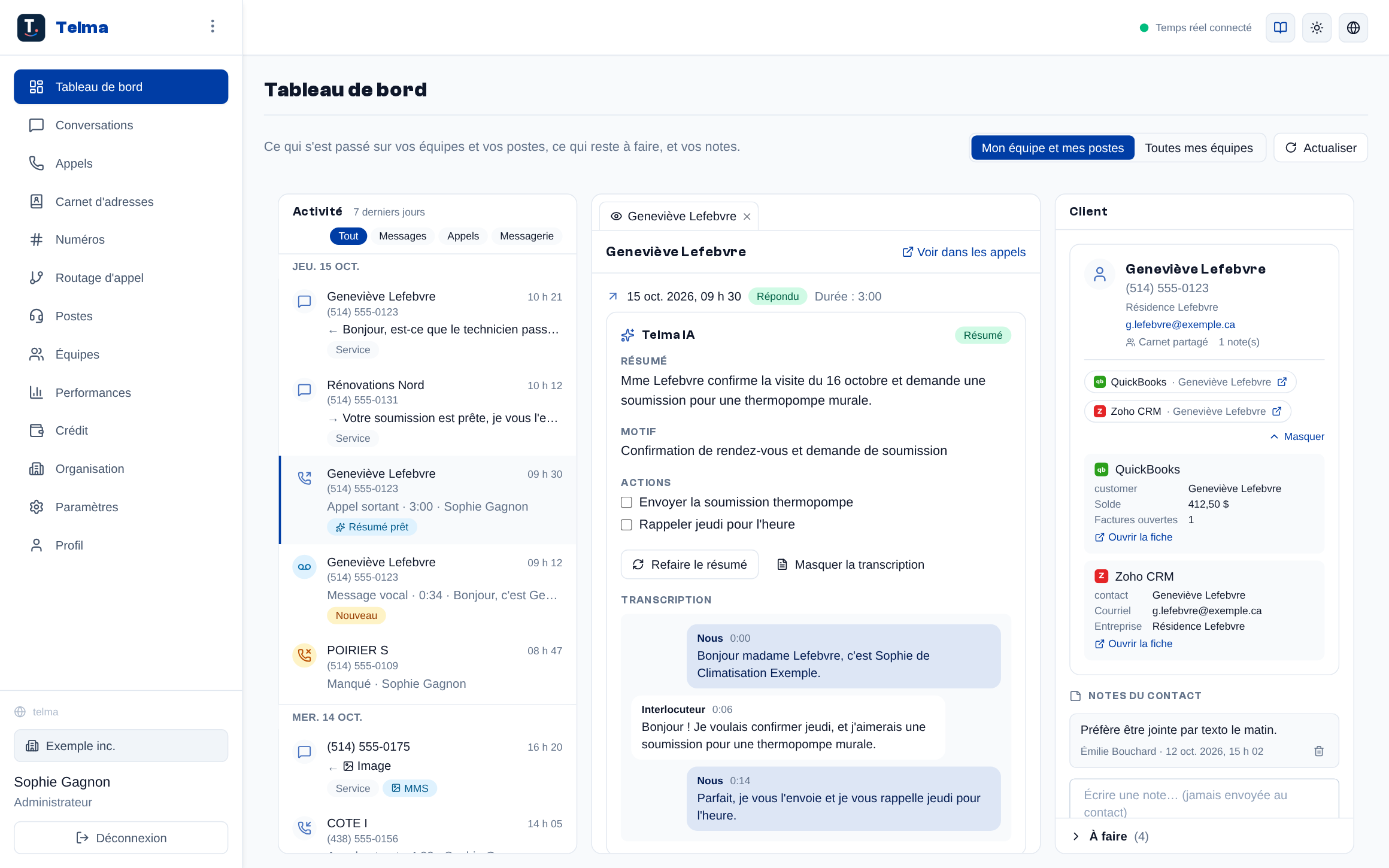
Task: Click the note writing field
Action: click(x=1204, y=799)
